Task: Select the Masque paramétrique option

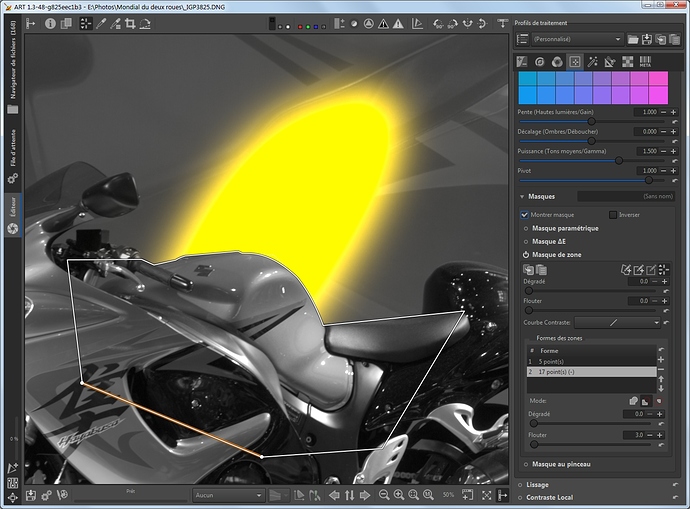Action: point(565,228)
